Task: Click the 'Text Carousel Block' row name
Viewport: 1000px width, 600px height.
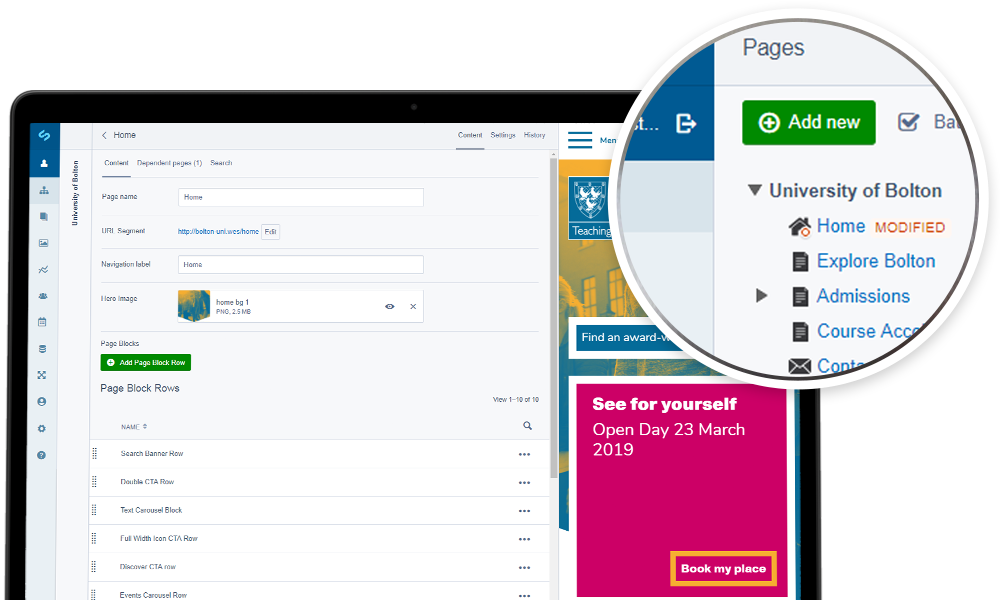Action: [151, 510]
